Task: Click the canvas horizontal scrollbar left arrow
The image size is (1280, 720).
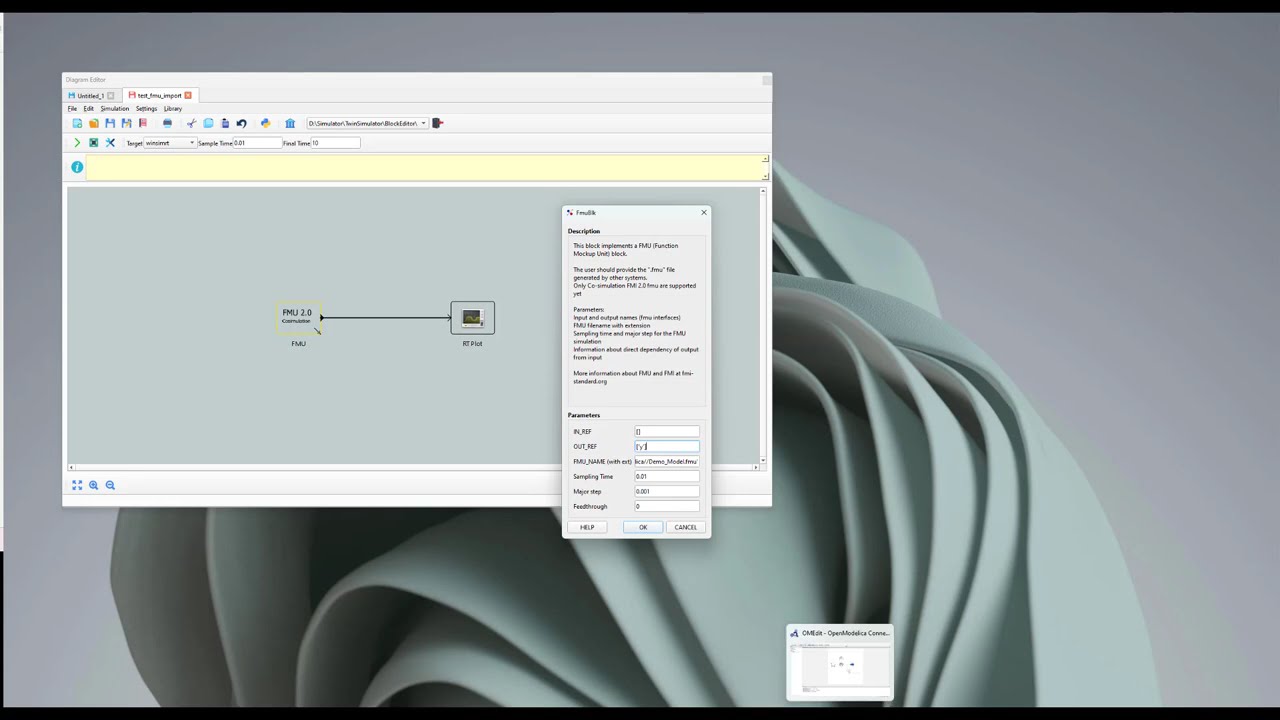Action: [x=71, y=467]
